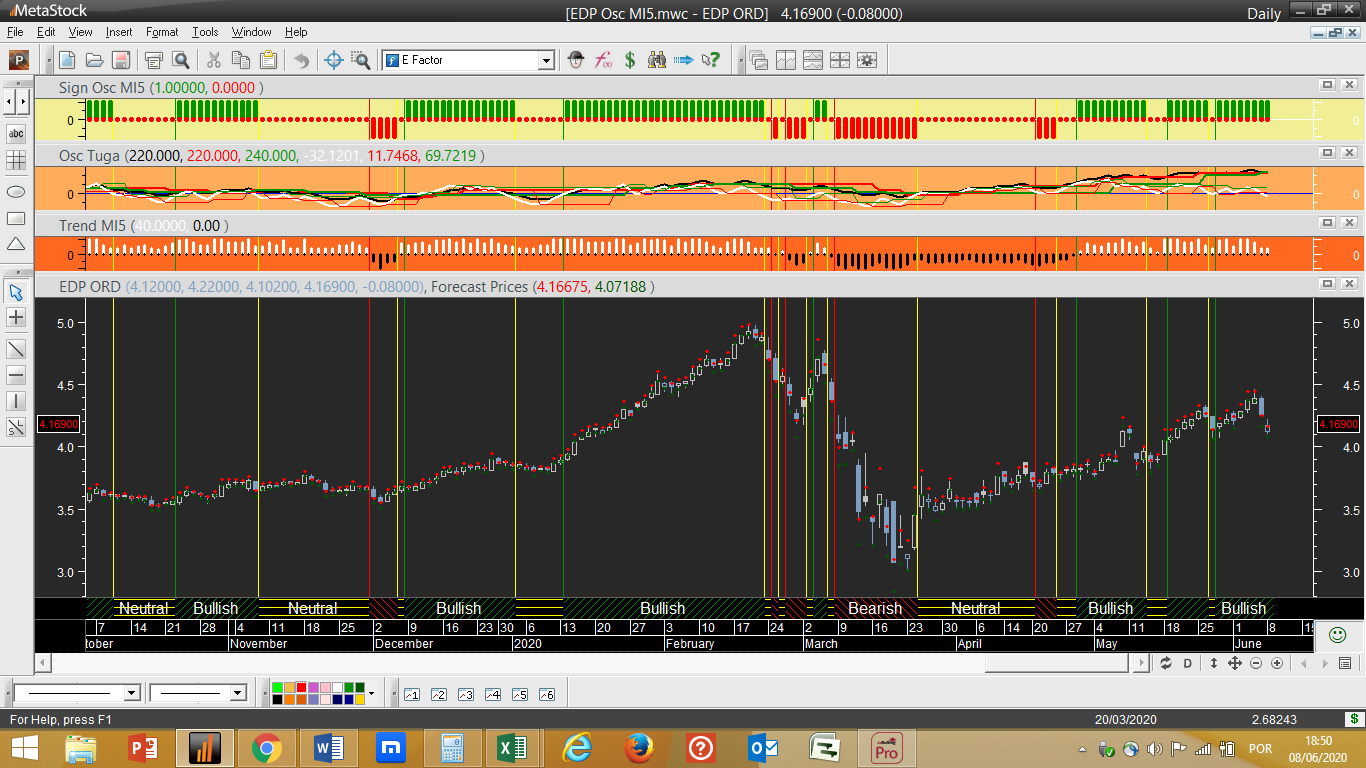1366x768 pixels.
Task: Switch to chart layout 3
Action: [x=465, y=694]
